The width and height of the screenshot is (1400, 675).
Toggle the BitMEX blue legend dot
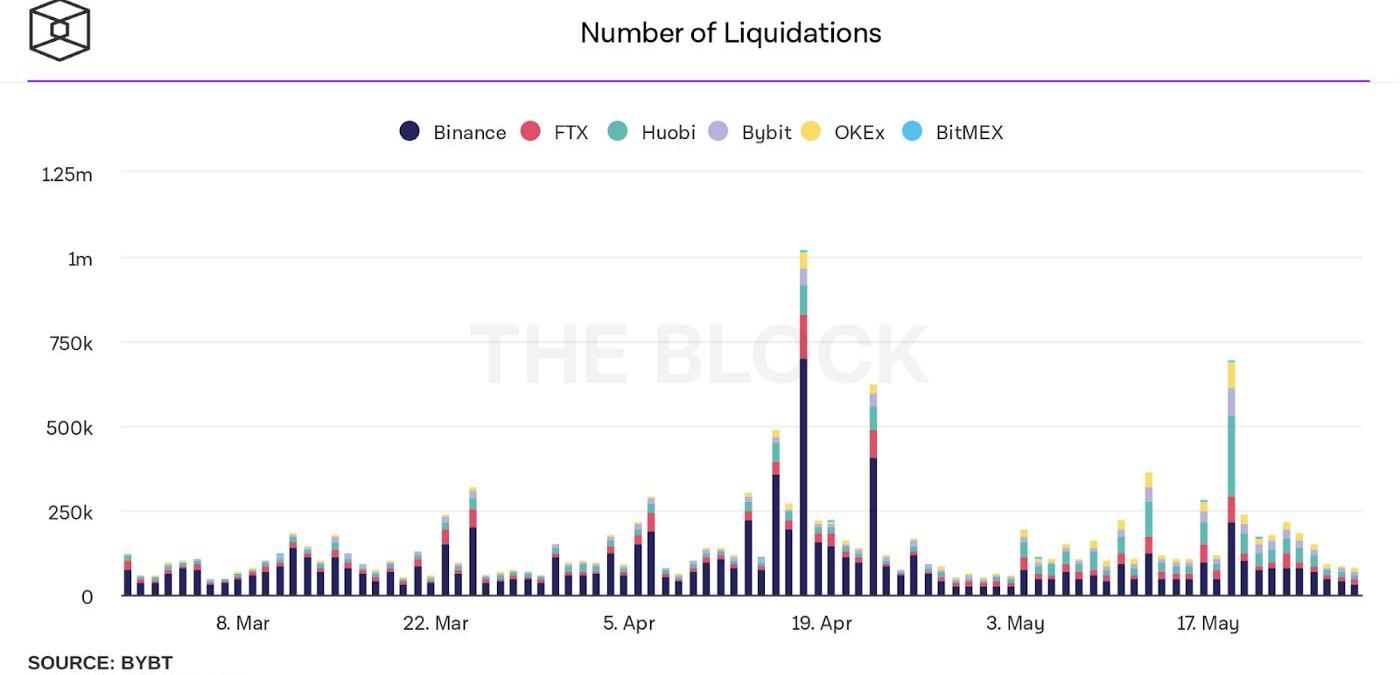point(912,131)
